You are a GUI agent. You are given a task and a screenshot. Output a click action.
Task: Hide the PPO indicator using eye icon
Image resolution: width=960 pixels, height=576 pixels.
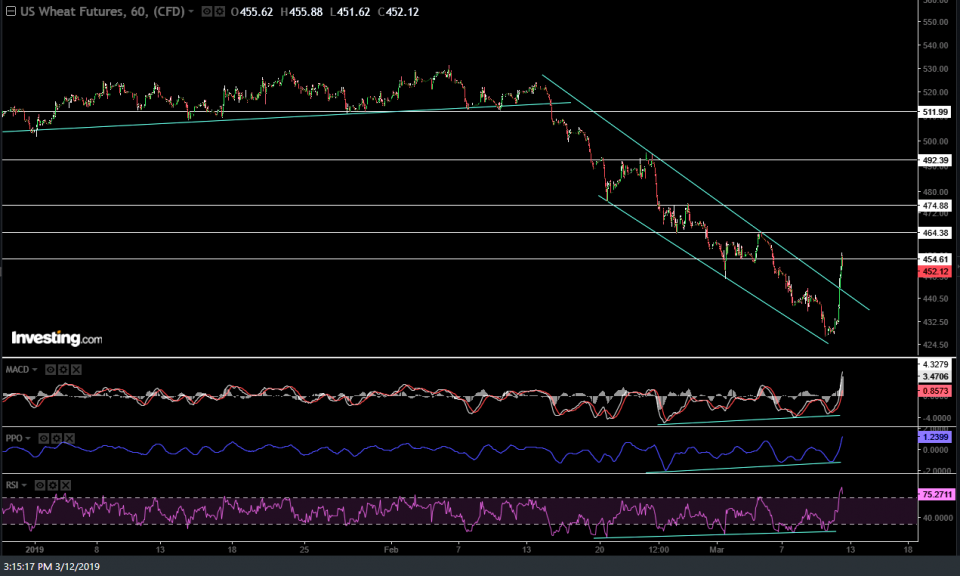[44, 438]
